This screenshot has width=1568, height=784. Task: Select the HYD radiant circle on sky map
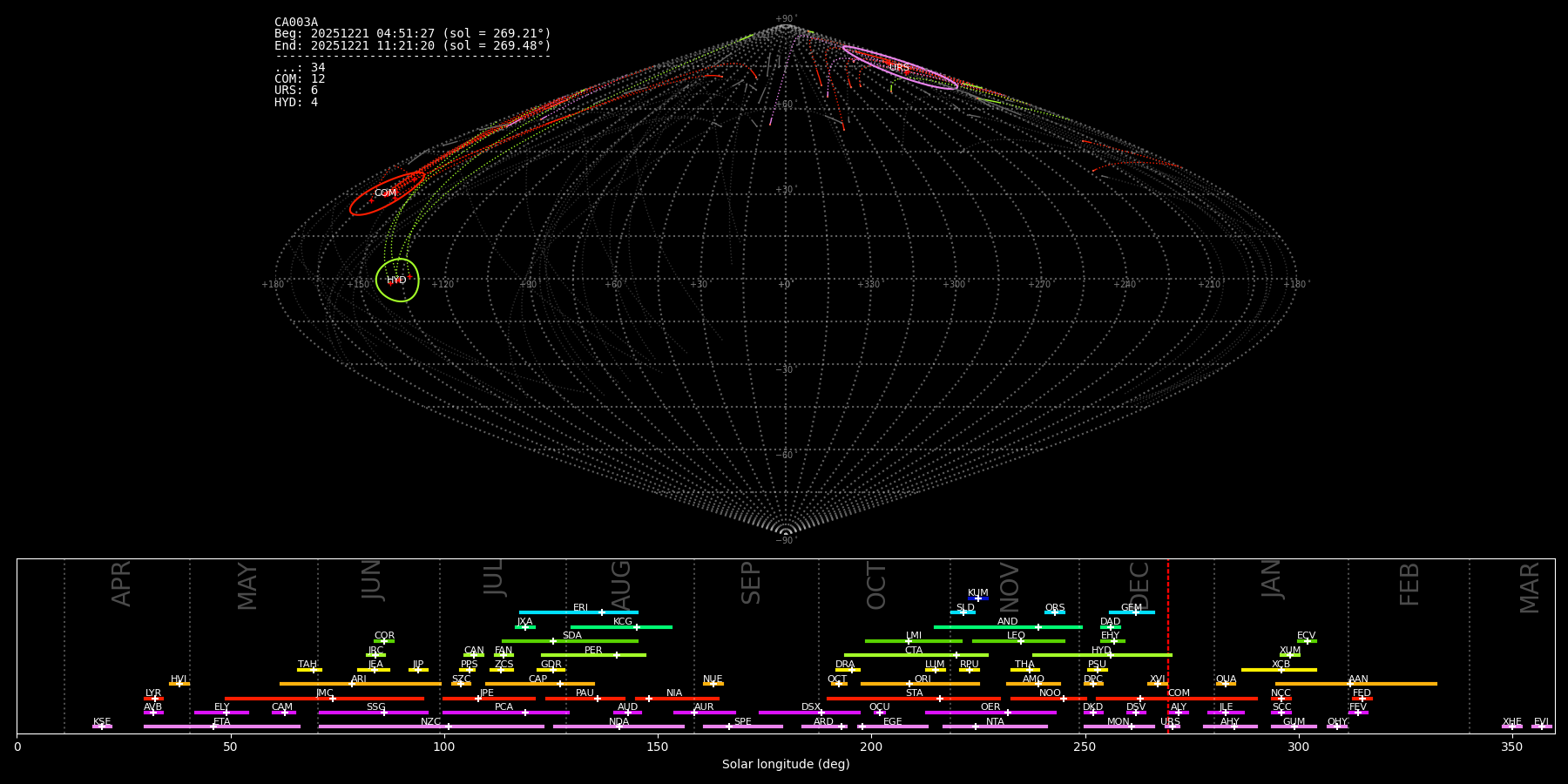[397, 280]
